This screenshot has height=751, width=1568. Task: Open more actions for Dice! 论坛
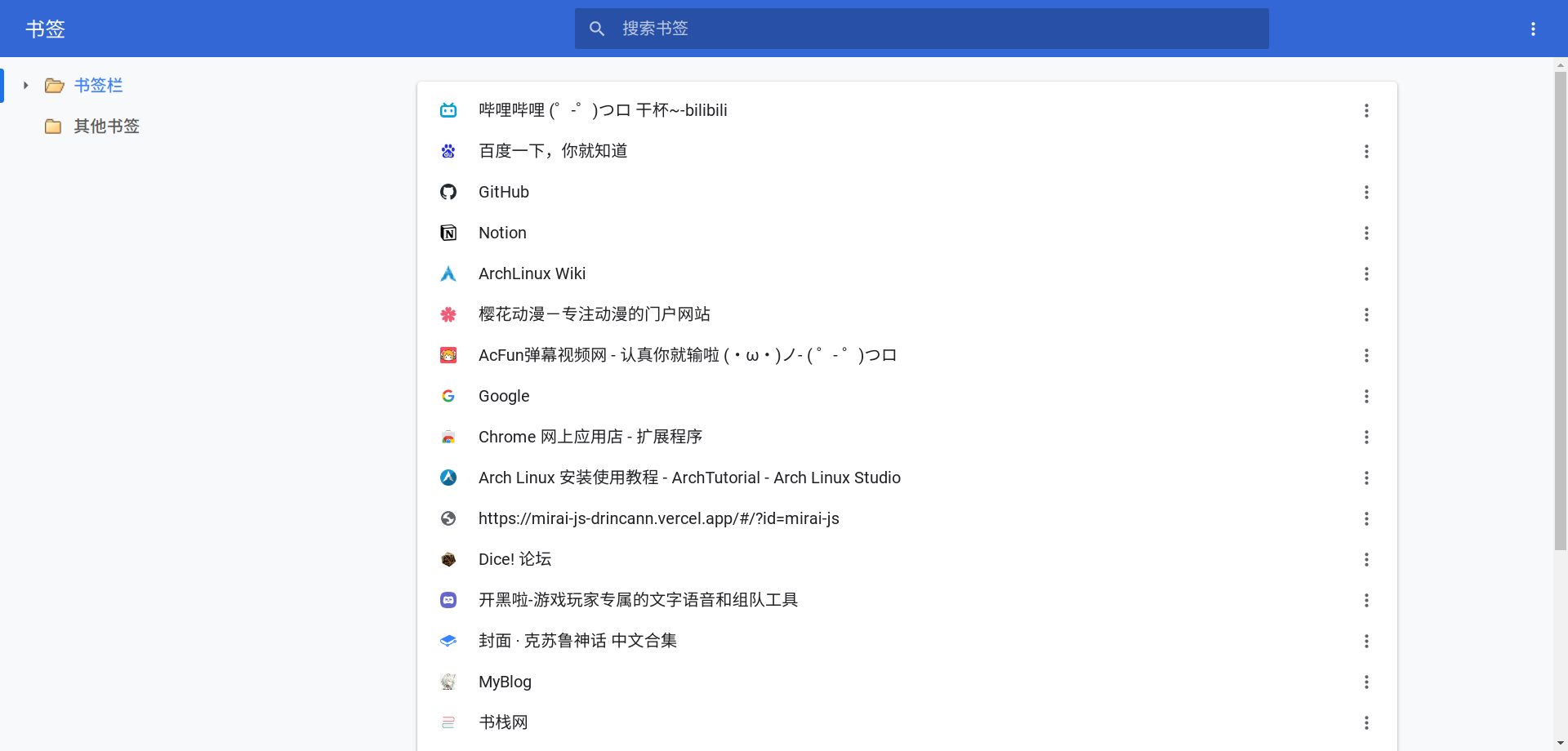[1366, 559]
